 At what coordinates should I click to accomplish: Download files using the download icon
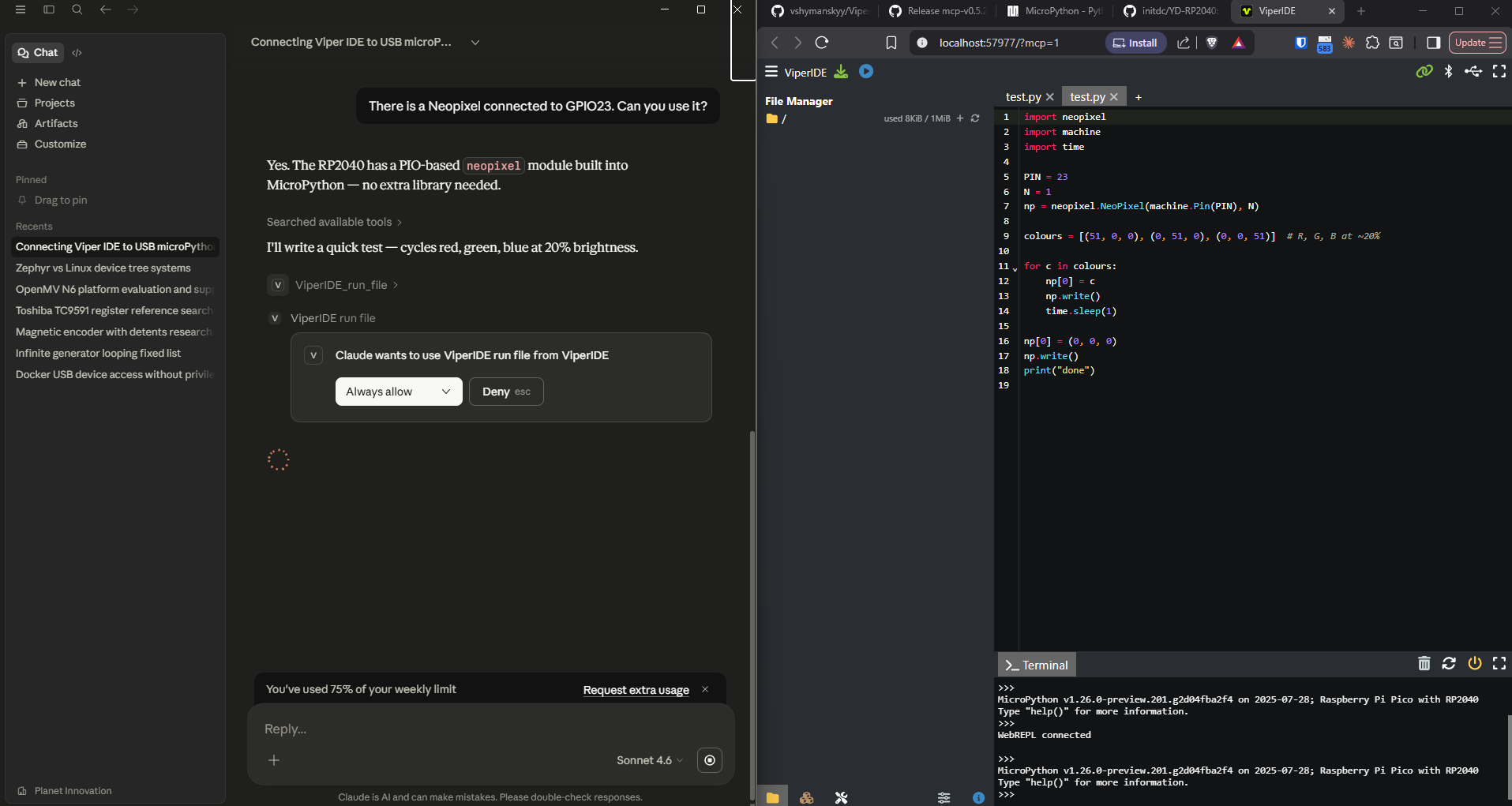(x=840, y=71)
